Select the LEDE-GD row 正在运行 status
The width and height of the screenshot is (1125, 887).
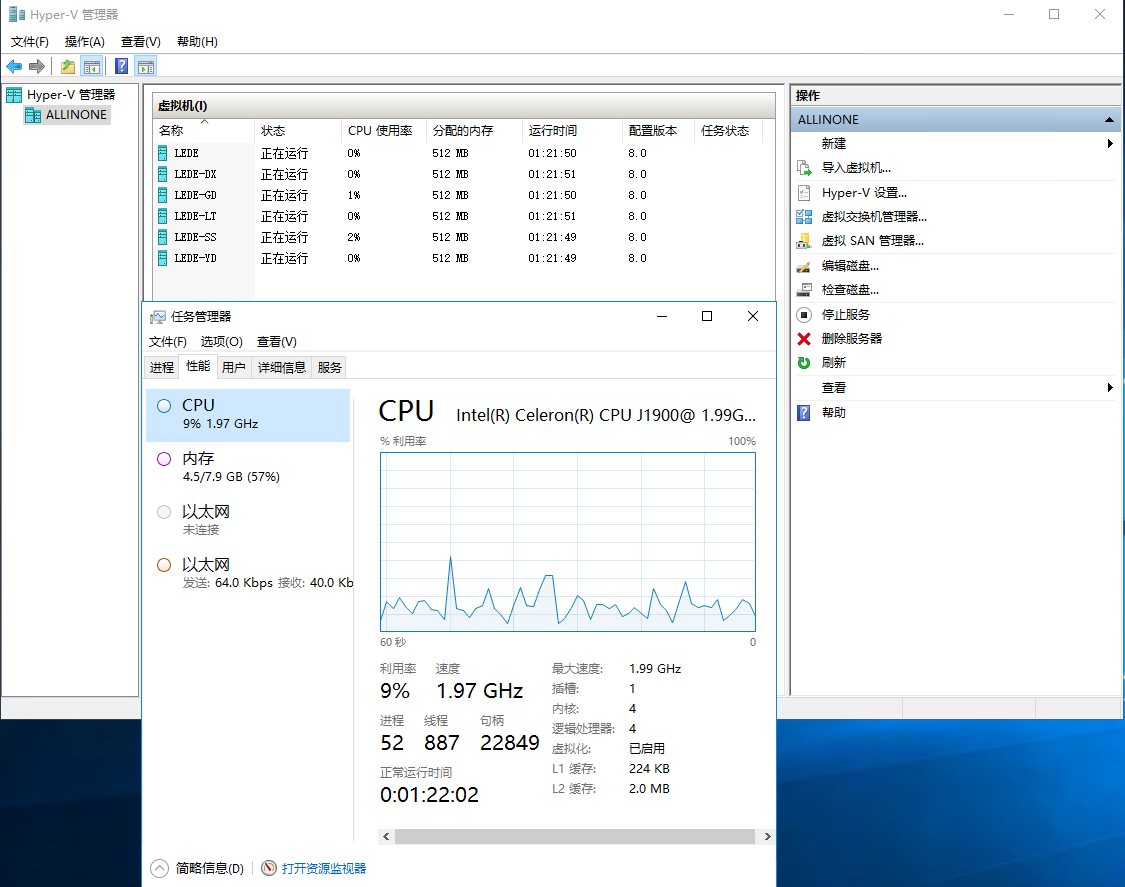point(284,195)
